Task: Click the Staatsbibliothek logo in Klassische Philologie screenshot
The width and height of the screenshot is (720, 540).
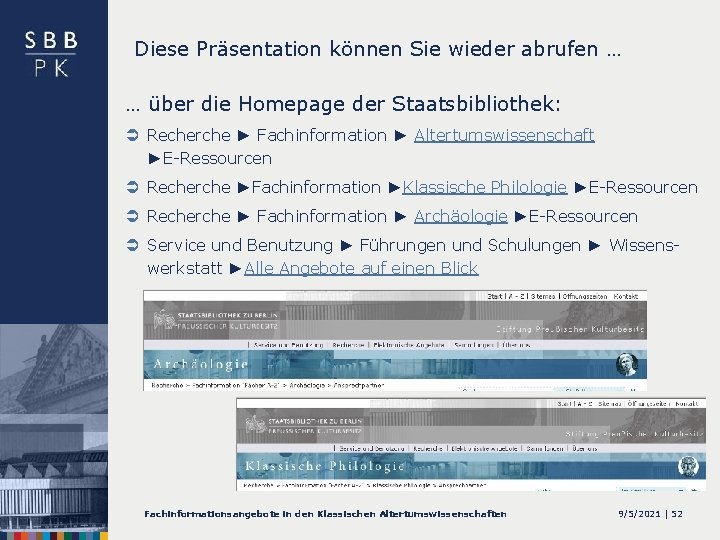Action: [x=304, y=425]
